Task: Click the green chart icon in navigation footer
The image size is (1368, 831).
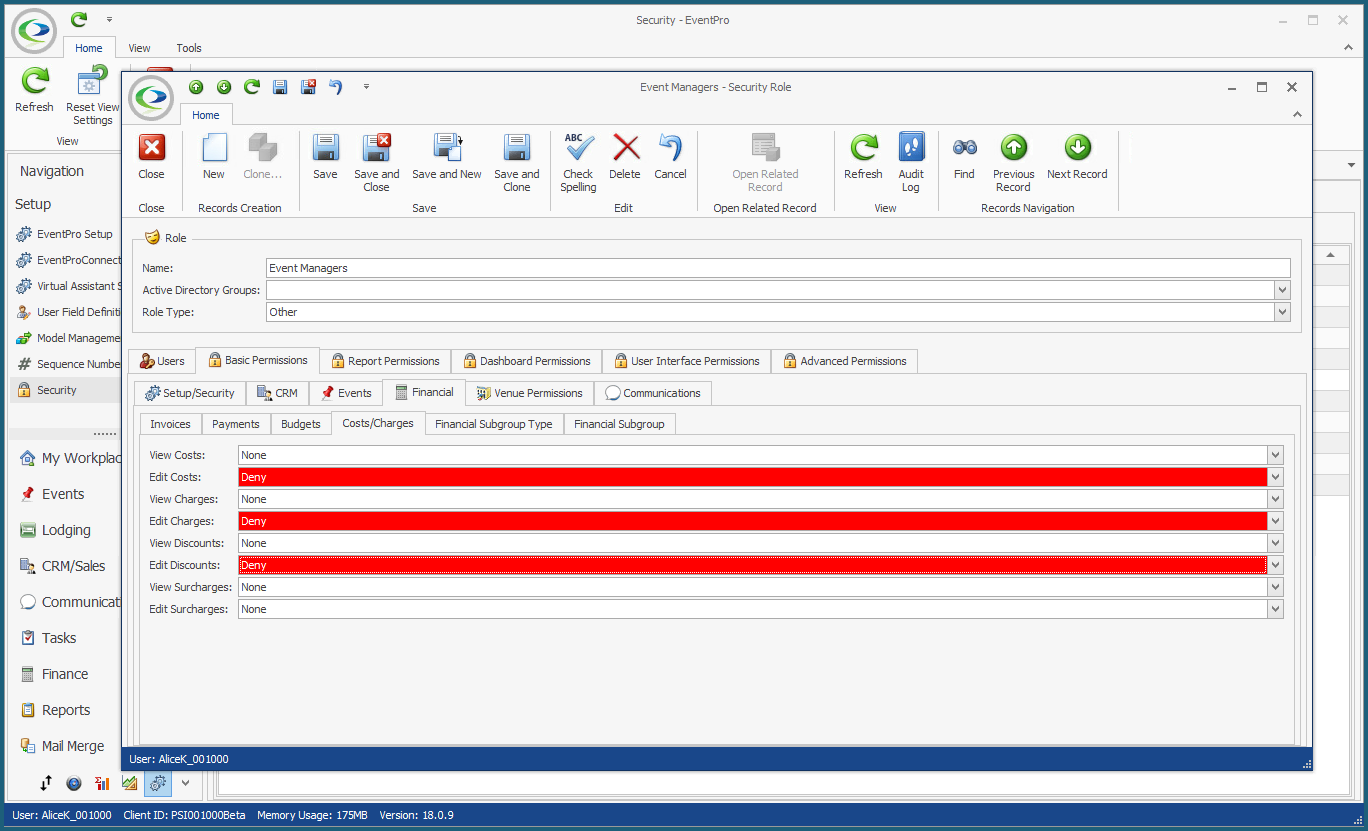Action: 130,783
